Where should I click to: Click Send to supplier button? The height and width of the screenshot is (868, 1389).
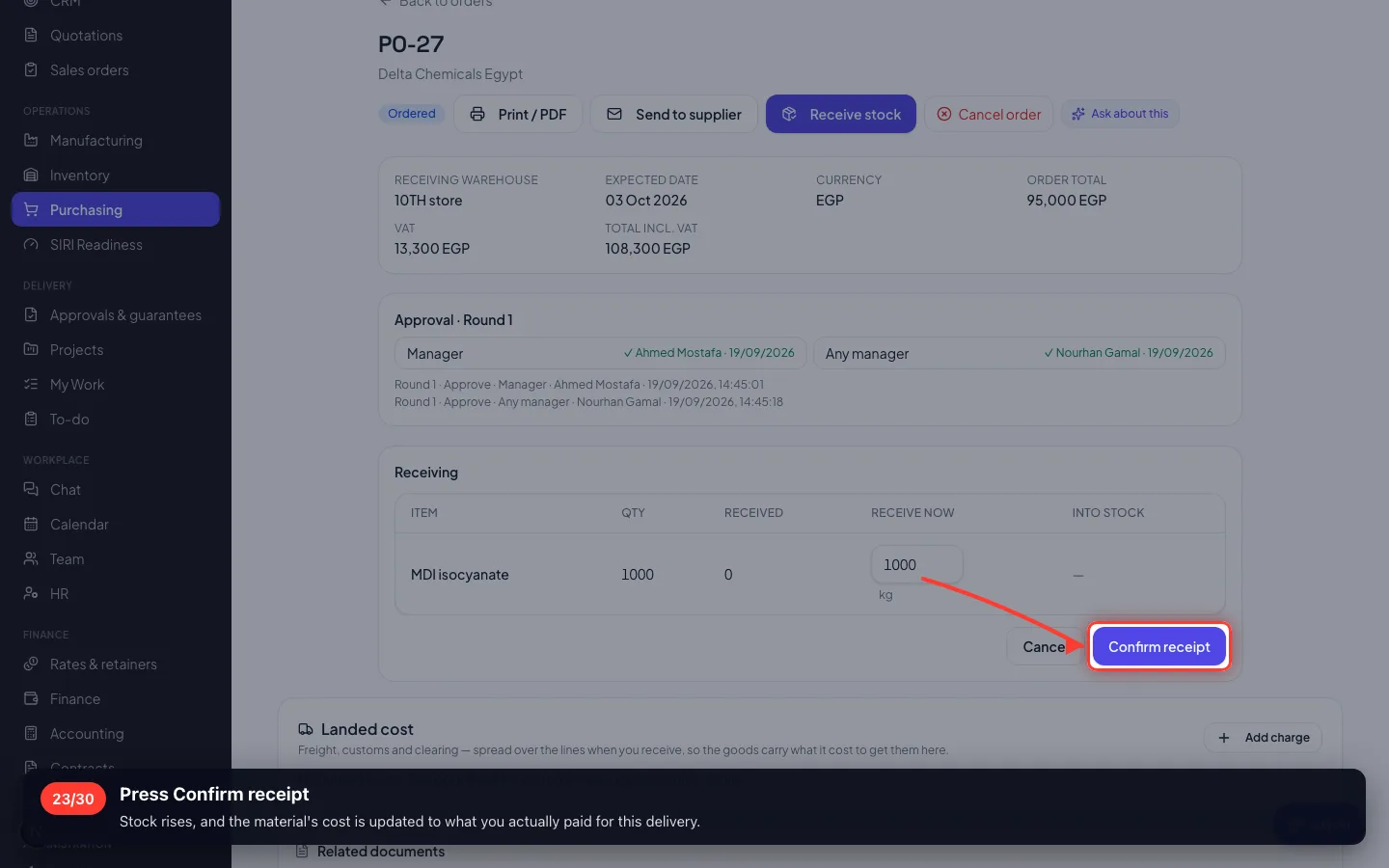pyautogui.click(x=674, y=115)
